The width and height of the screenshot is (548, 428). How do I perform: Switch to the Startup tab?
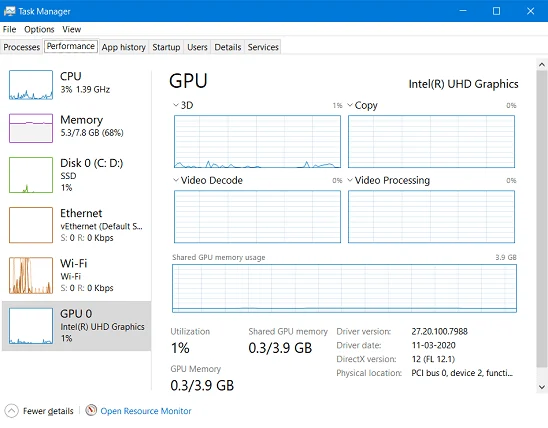pyautogui.click(x=166, y=47)
